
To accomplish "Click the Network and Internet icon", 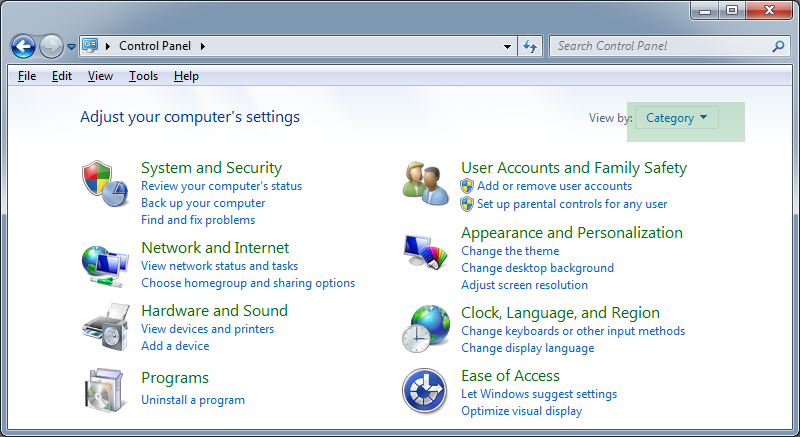I will [105, 264].
